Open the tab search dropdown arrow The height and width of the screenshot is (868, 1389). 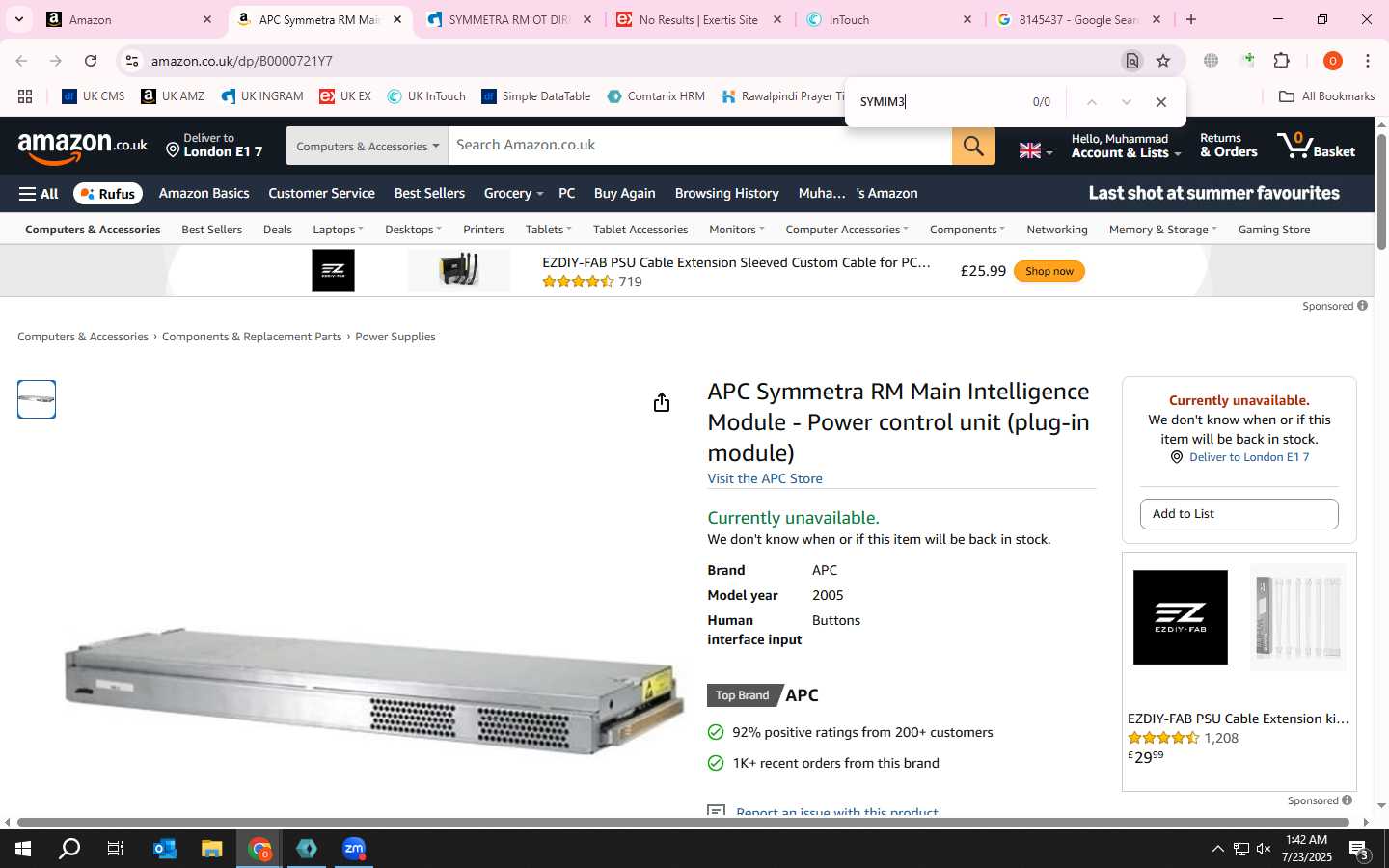(18, 19)
